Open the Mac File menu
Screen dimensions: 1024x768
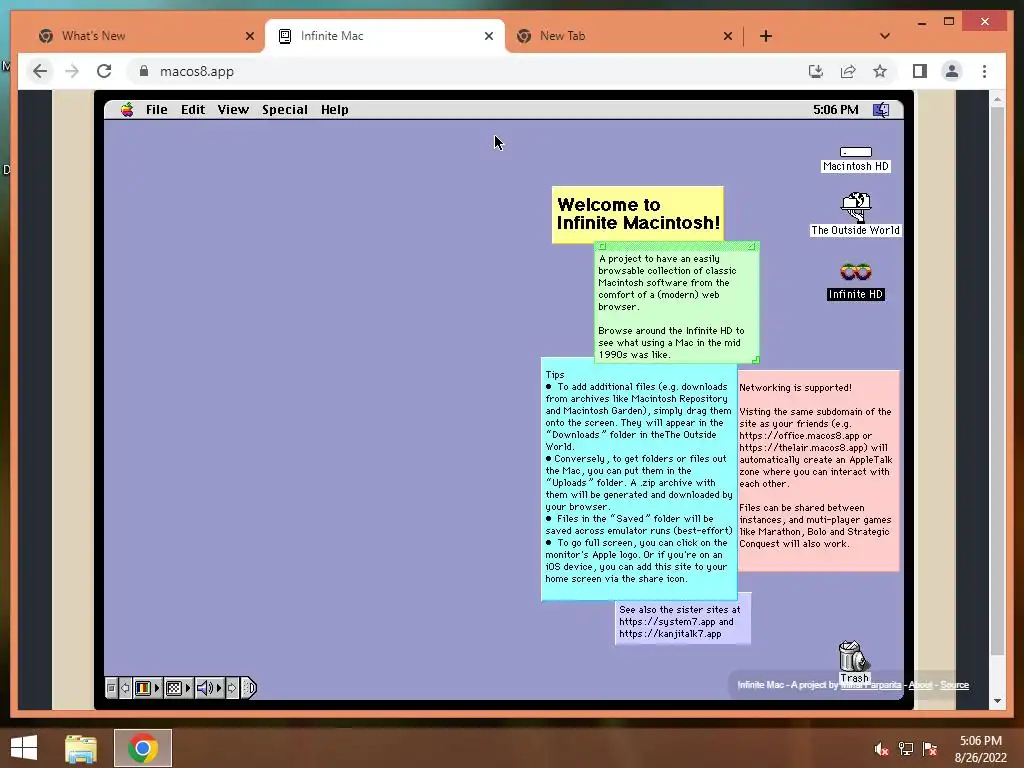point(157,110)
